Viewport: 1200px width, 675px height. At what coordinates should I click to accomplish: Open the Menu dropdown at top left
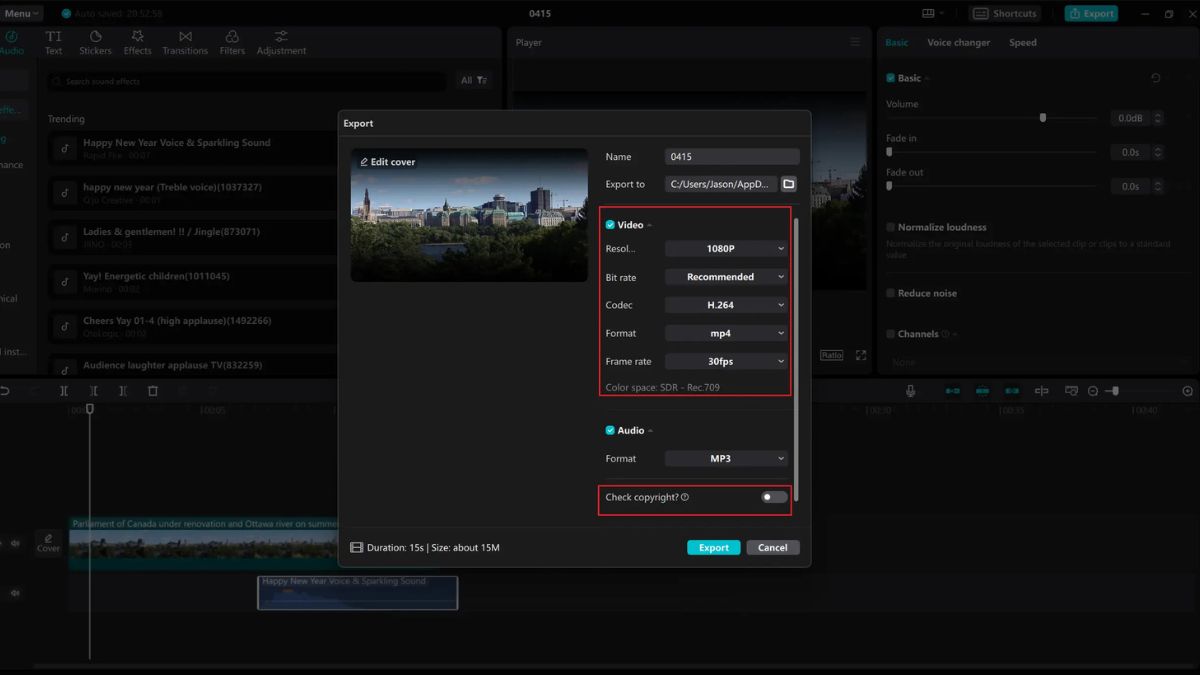click(x=22, y=13)
